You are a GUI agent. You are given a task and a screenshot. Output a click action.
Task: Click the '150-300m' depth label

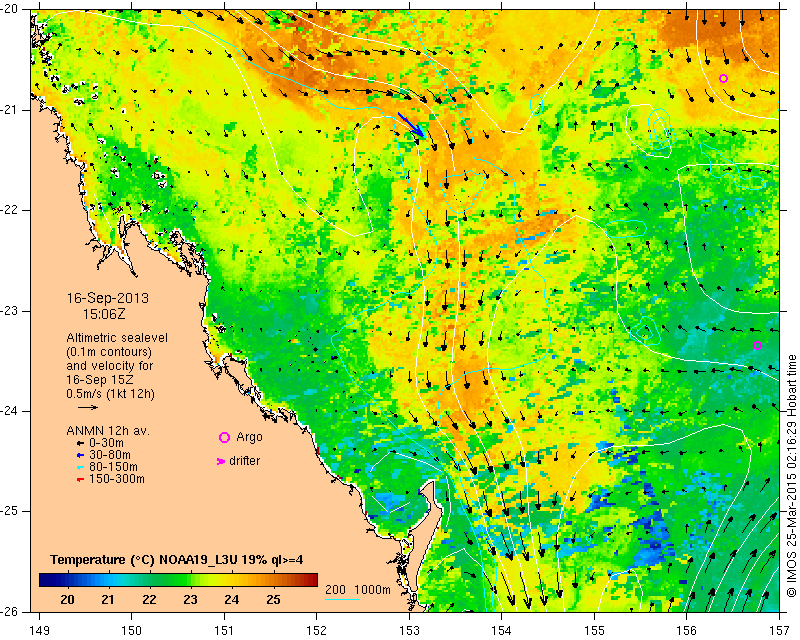(117, 479)
